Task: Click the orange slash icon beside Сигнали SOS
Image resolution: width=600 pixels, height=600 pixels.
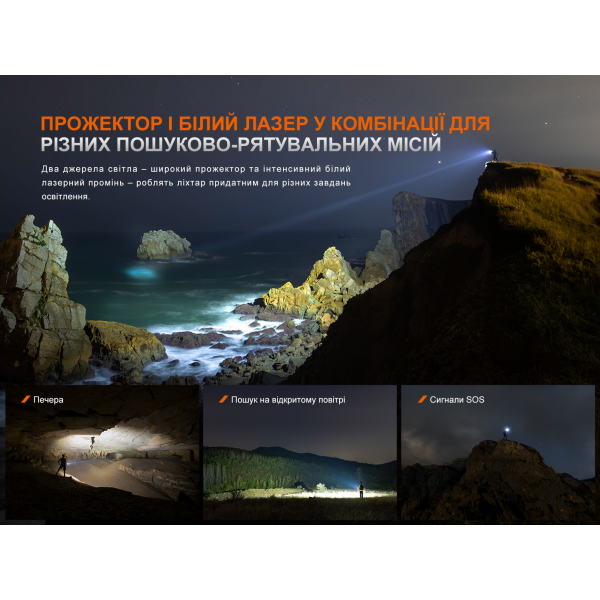Action: [x=419, y=399]
